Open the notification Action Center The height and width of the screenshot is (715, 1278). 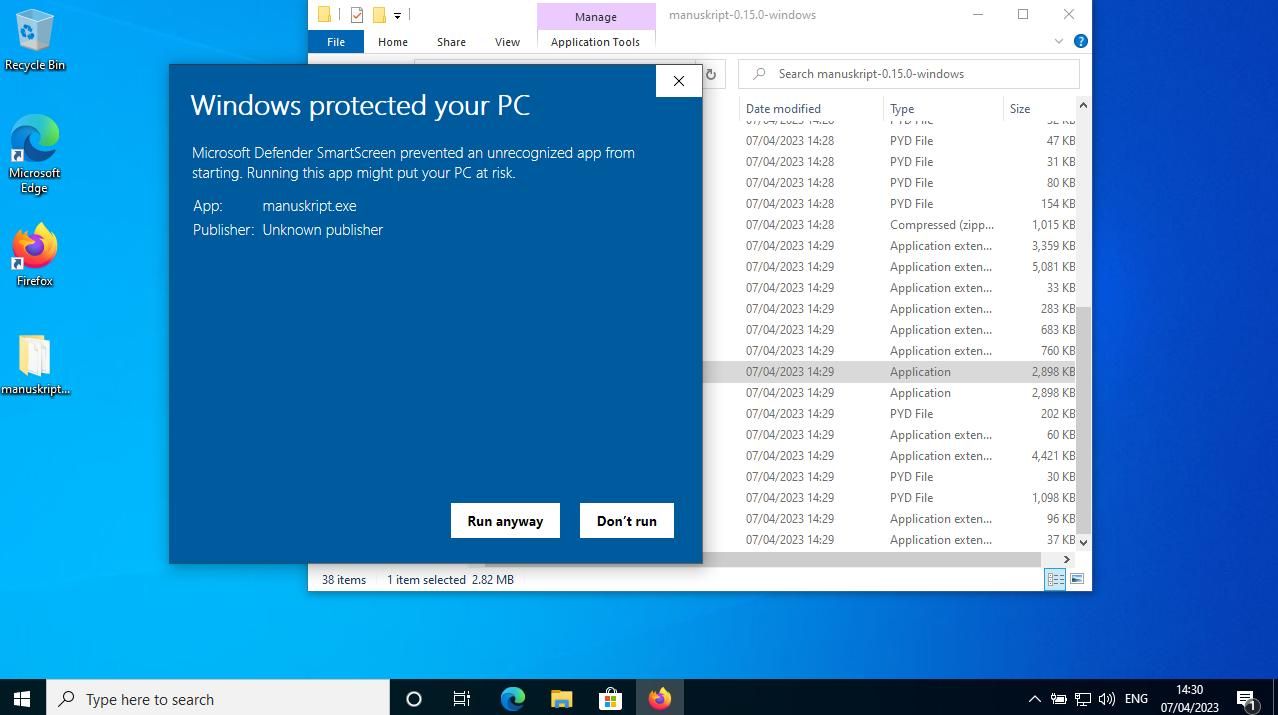pos(1247,699)
